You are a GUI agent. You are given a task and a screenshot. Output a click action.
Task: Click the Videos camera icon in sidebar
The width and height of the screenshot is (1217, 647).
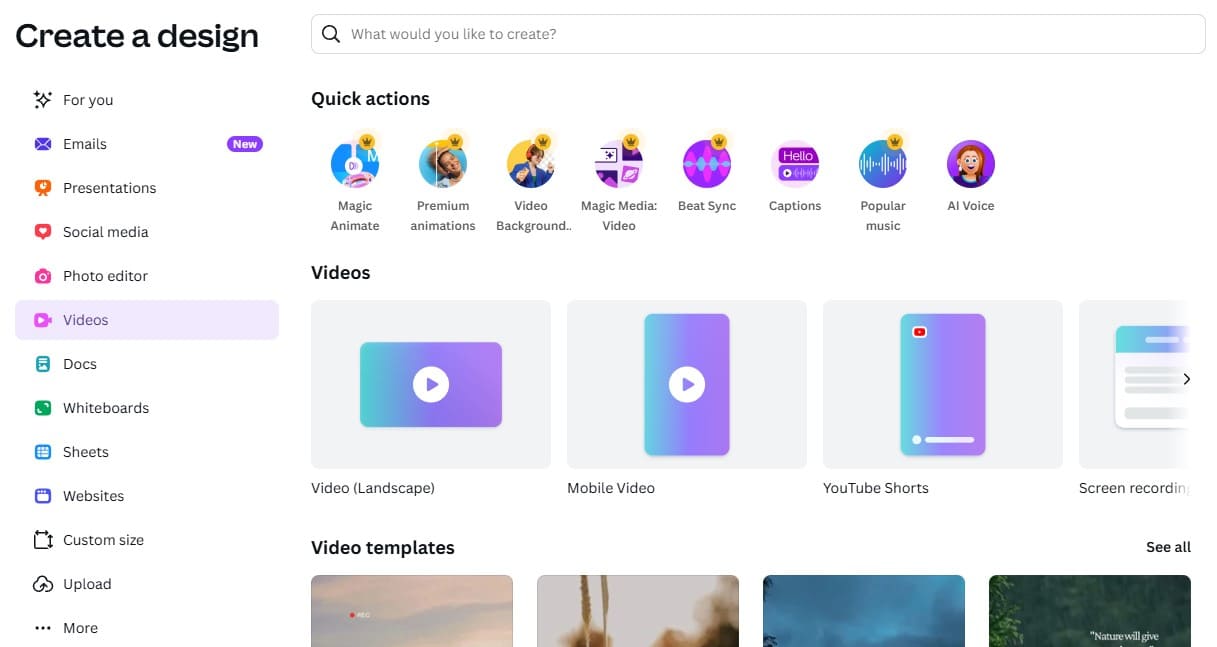click(43, 320)
